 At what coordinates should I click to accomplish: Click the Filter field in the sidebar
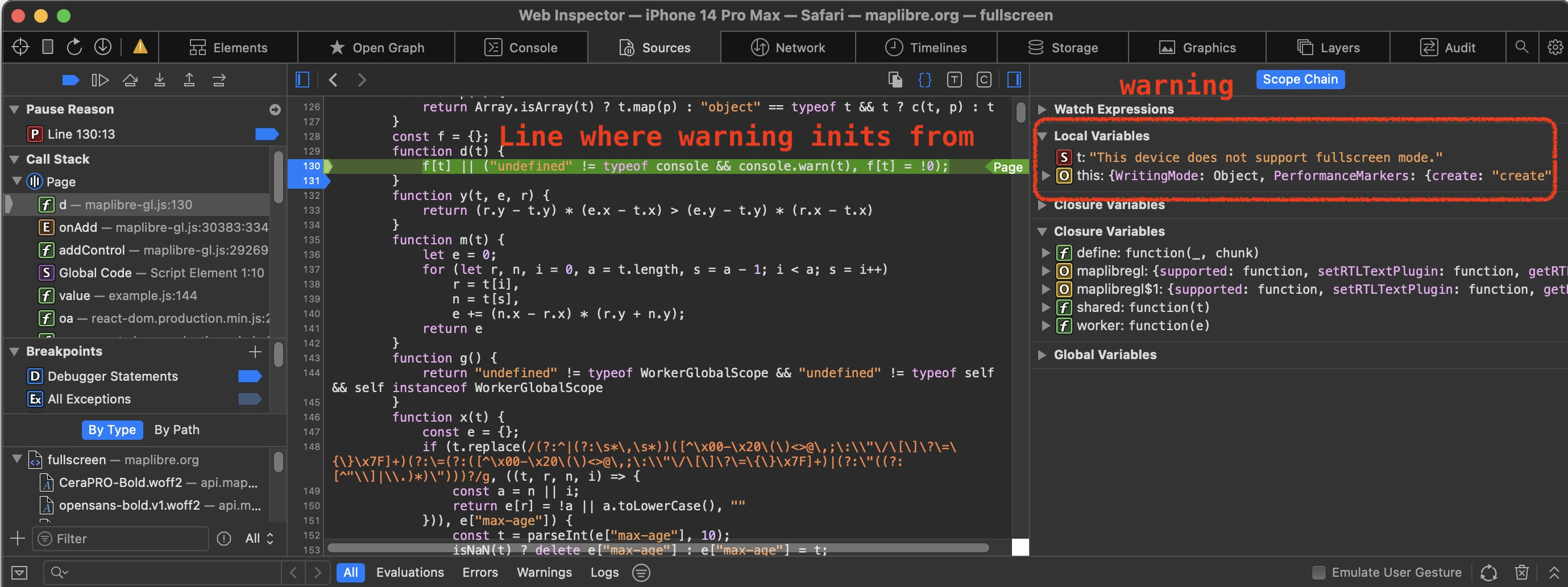[120, 538]
